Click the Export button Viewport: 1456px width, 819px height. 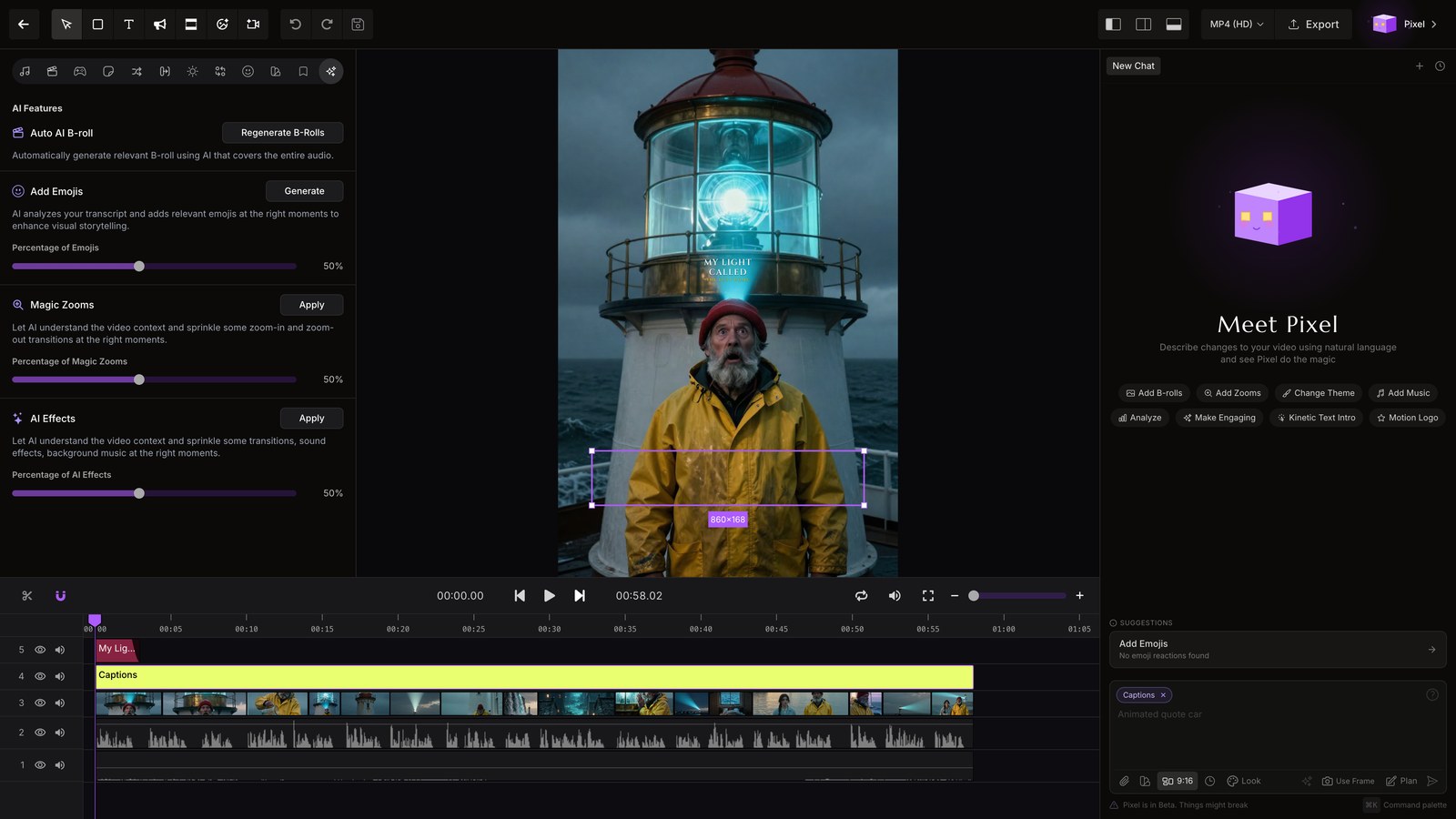click(1313, 25)
